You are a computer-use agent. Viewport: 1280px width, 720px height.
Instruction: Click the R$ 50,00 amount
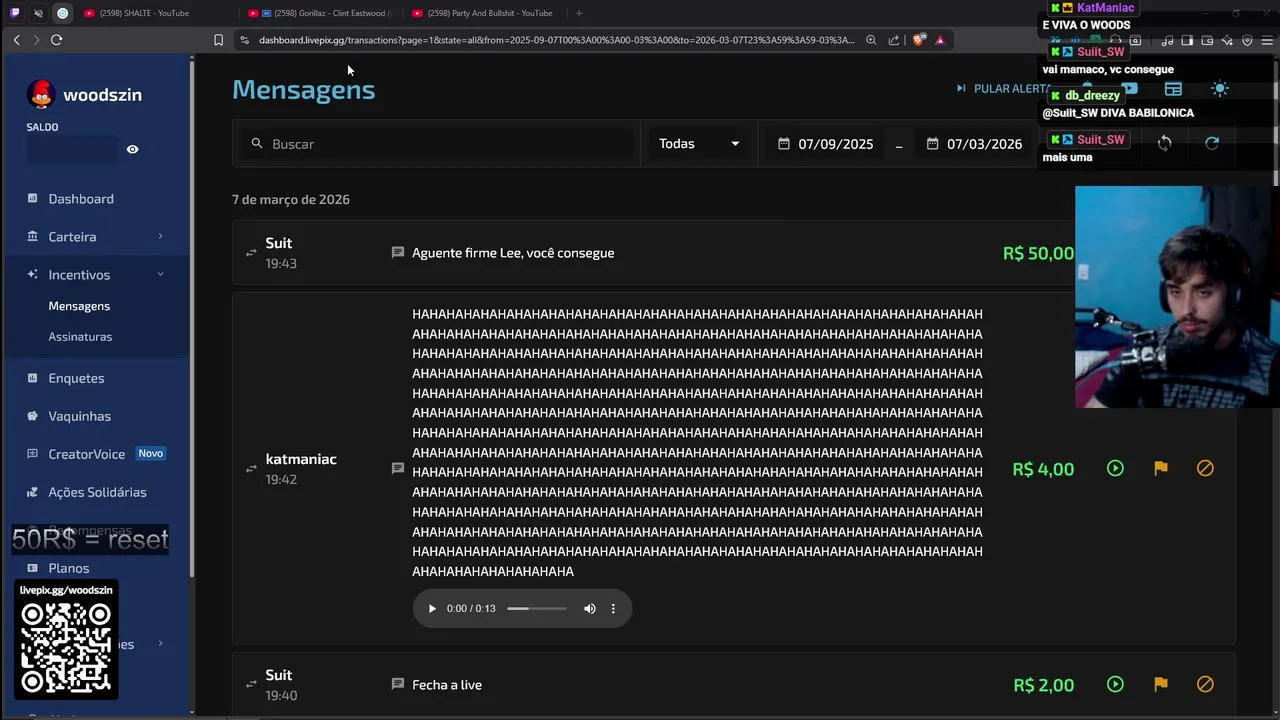pyautogui.click(x=1038, y=253)
